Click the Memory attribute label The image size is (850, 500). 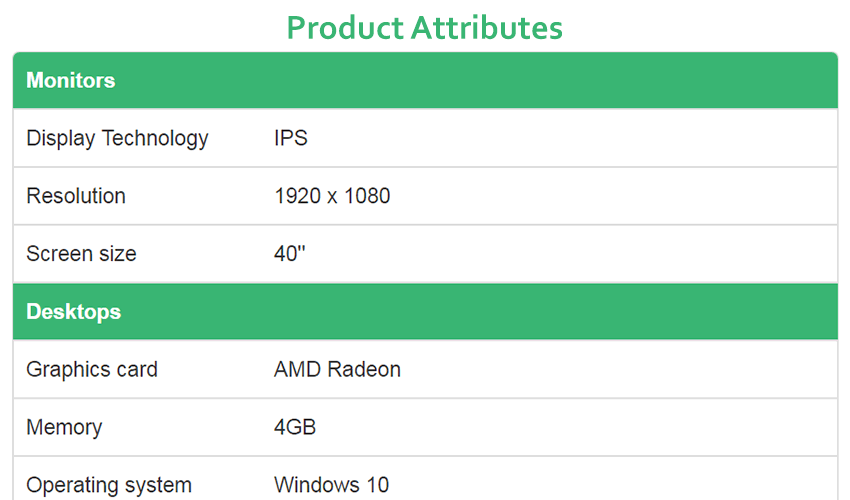[64, 427]
